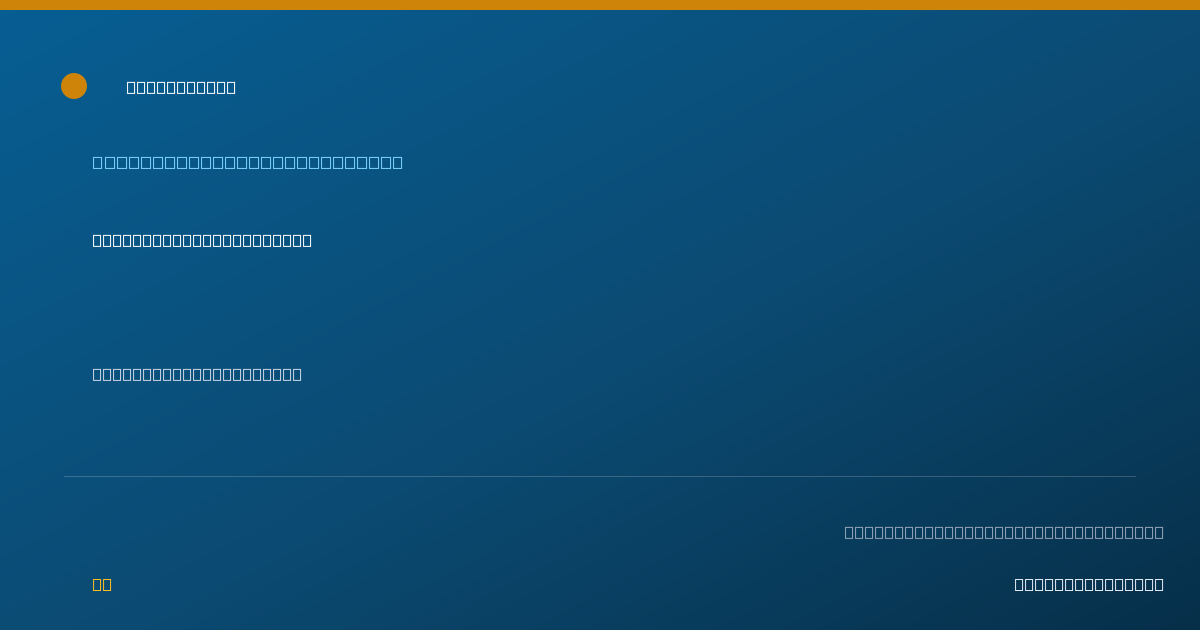Click the first character of the white footer text

tap(1020, 584)
